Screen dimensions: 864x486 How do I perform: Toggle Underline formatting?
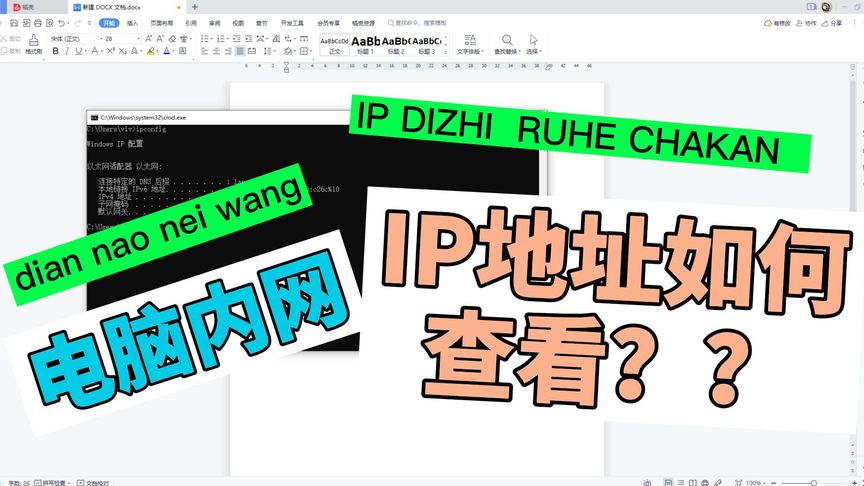point(78,51)
